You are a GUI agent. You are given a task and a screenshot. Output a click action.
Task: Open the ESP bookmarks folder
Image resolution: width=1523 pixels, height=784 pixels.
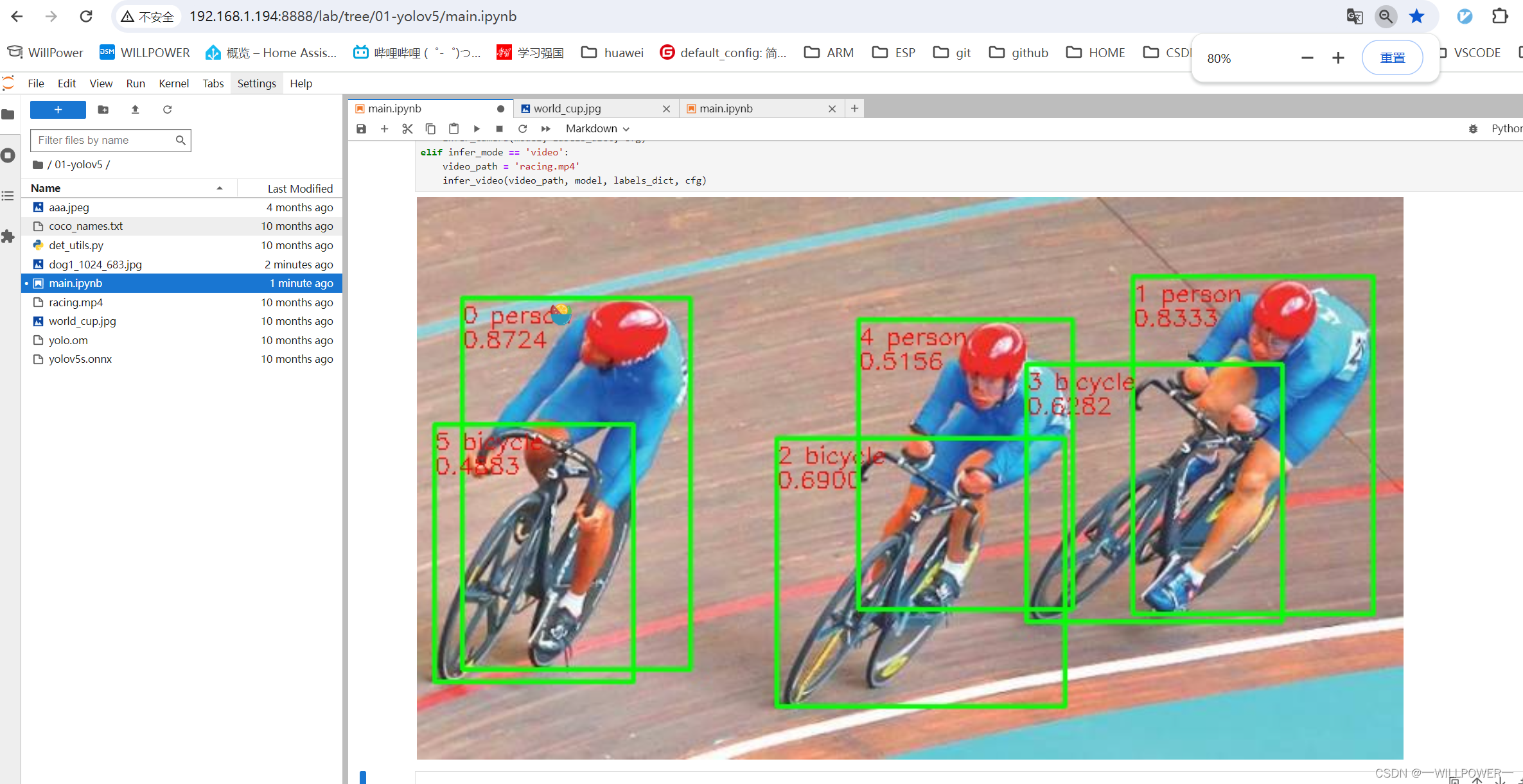(894, 53)
